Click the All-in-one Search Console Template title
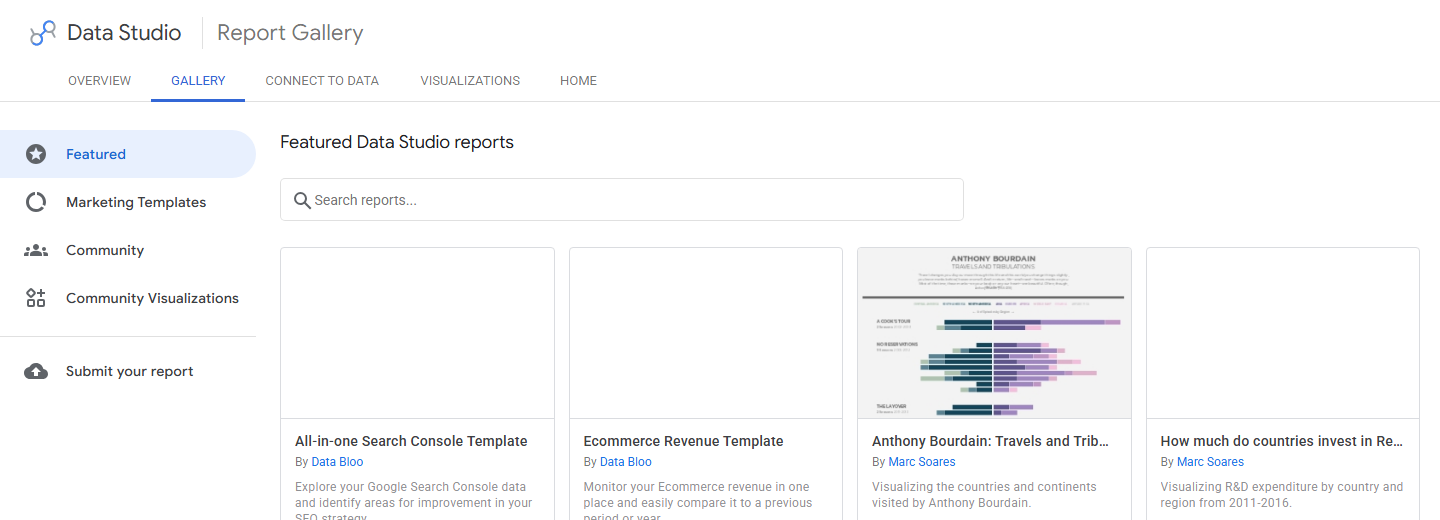 (x=411, y=441)
